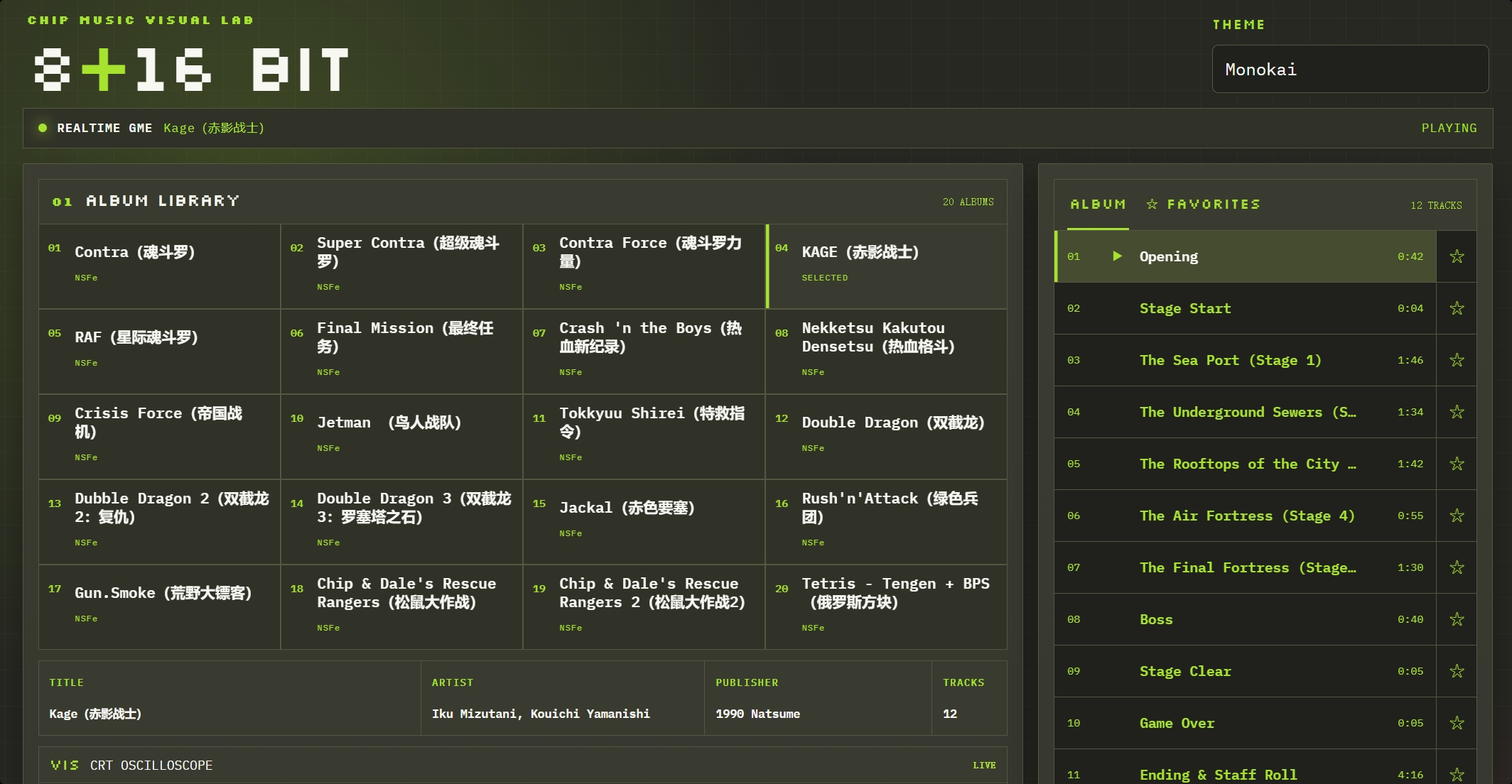Favorite the Opening track star
1512x784 pixels.
[1457, 256]
